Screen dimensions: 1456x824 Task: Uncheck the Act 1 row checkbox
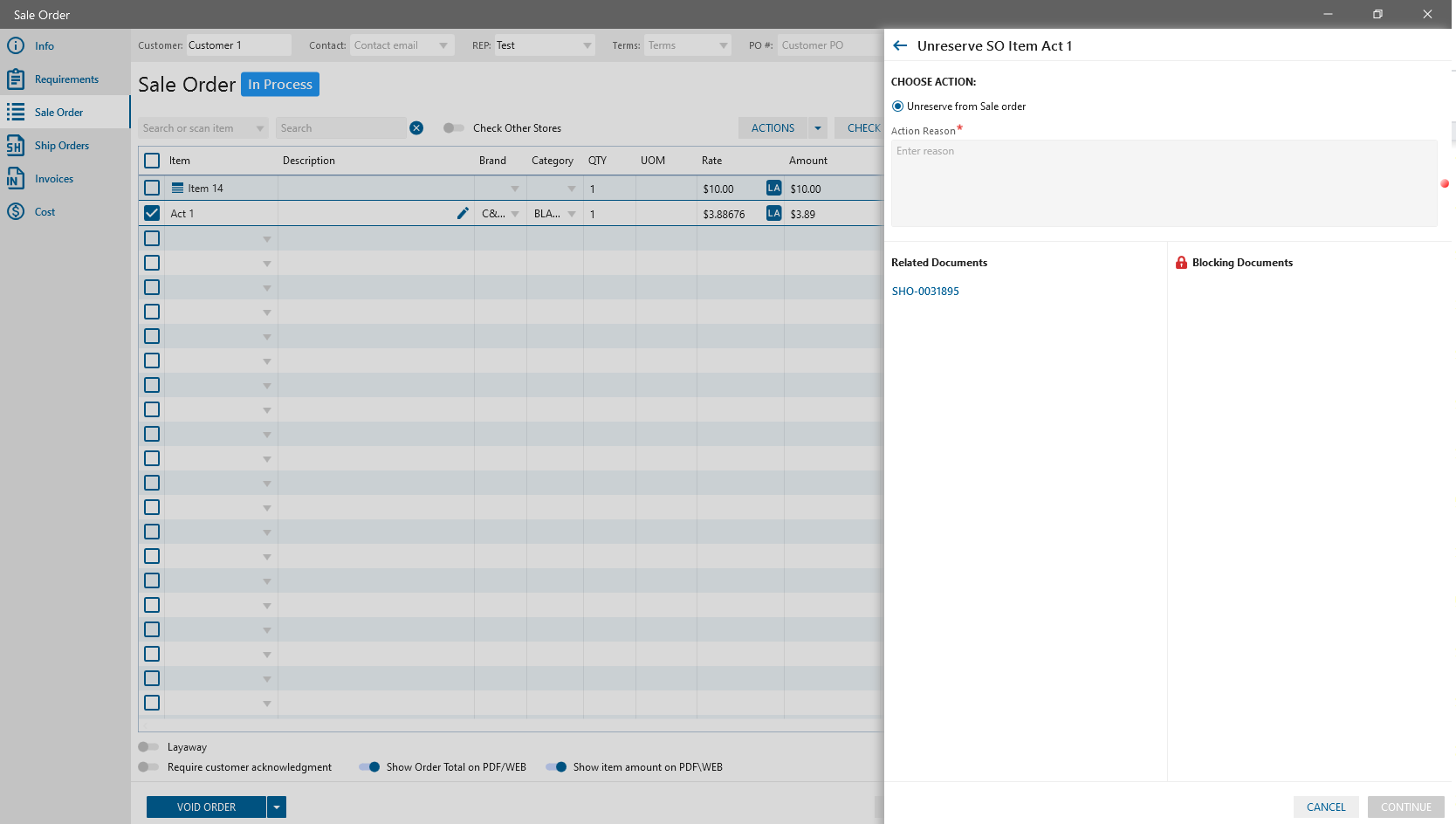point(152,213)
